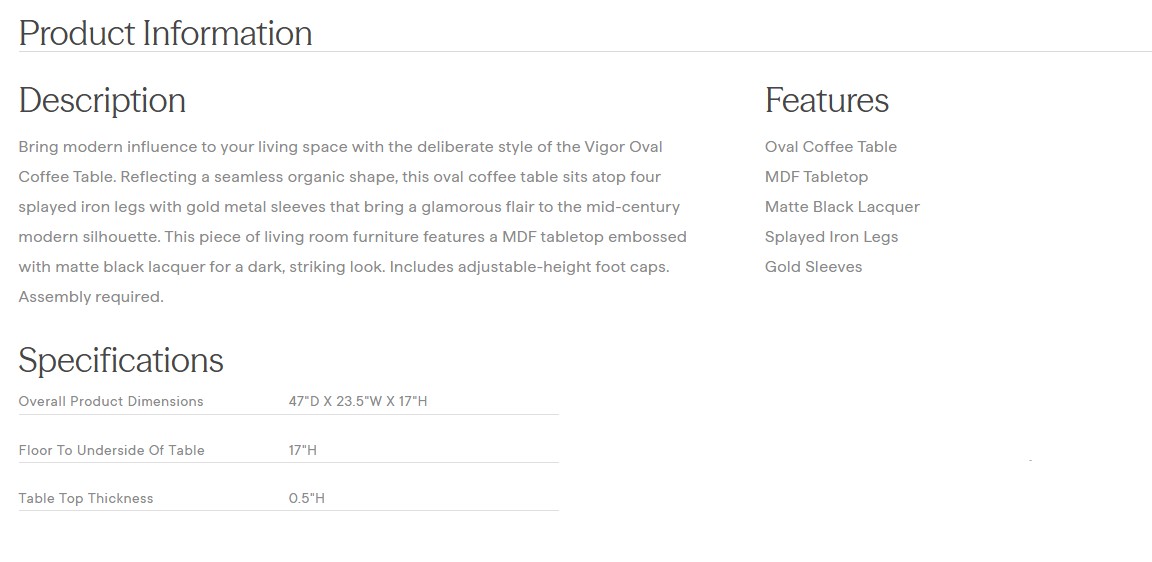
Task: Click the Matte Black Lacquer feature
Action: (x=842, y=207)
